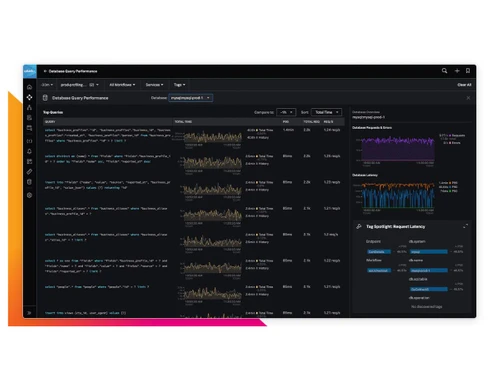500x375 pixels.
Task: Select the Endpoint tag value bar
Action: coord(379,252)
